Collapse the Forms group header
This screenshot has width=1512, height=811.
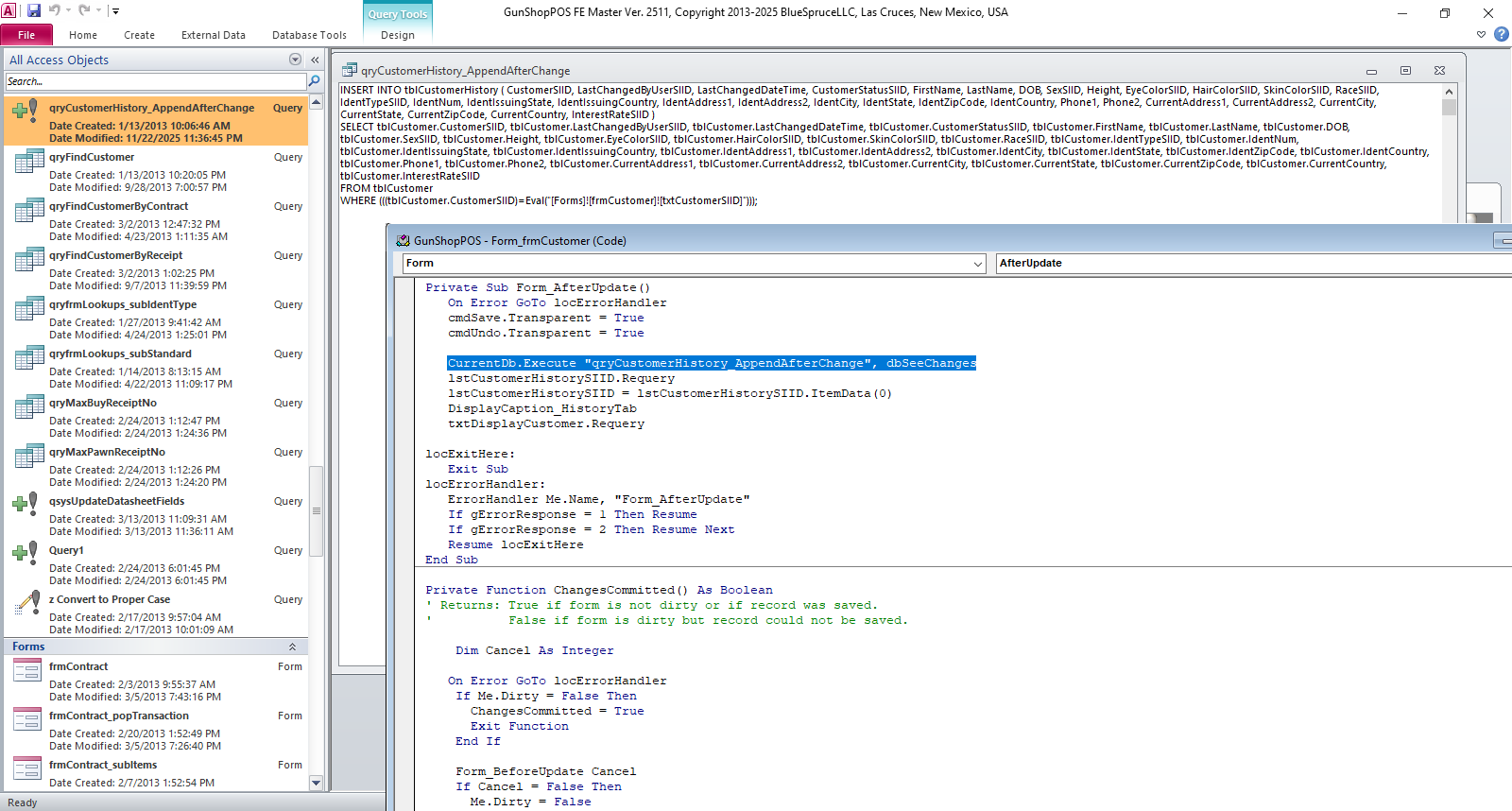[x=292, y=647]
